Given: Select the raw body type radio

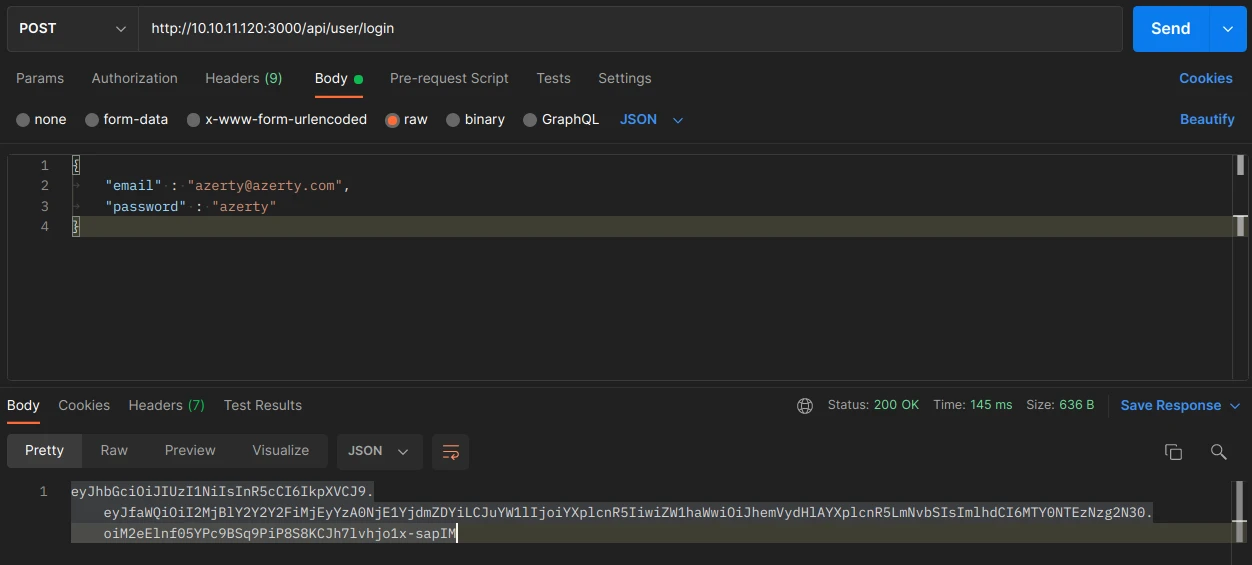Looking at the screenshot, I should tap(393, 120).
